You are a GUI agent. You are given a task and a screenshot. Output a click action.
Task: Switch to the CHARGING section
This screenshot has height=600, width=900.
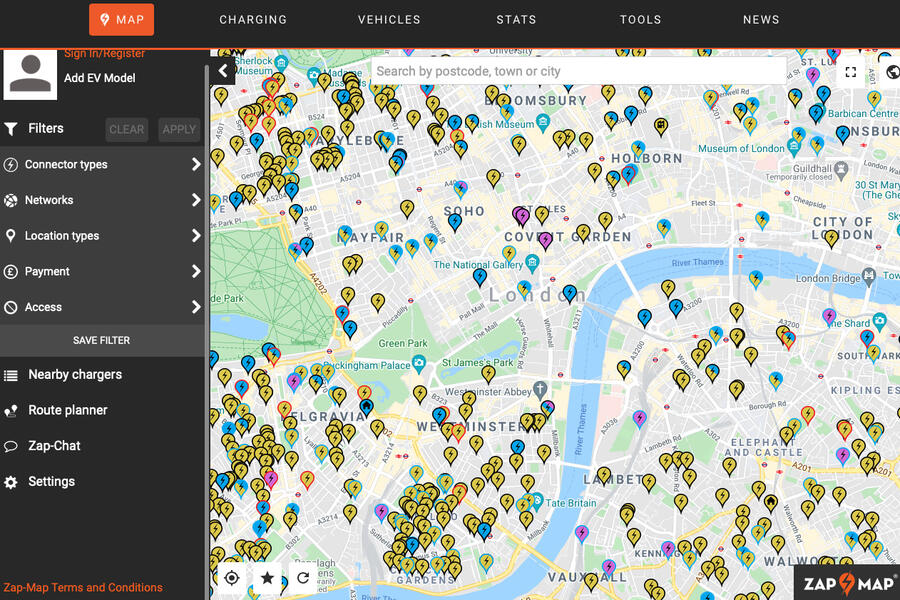pyautogui.click(x=253, y=19)
